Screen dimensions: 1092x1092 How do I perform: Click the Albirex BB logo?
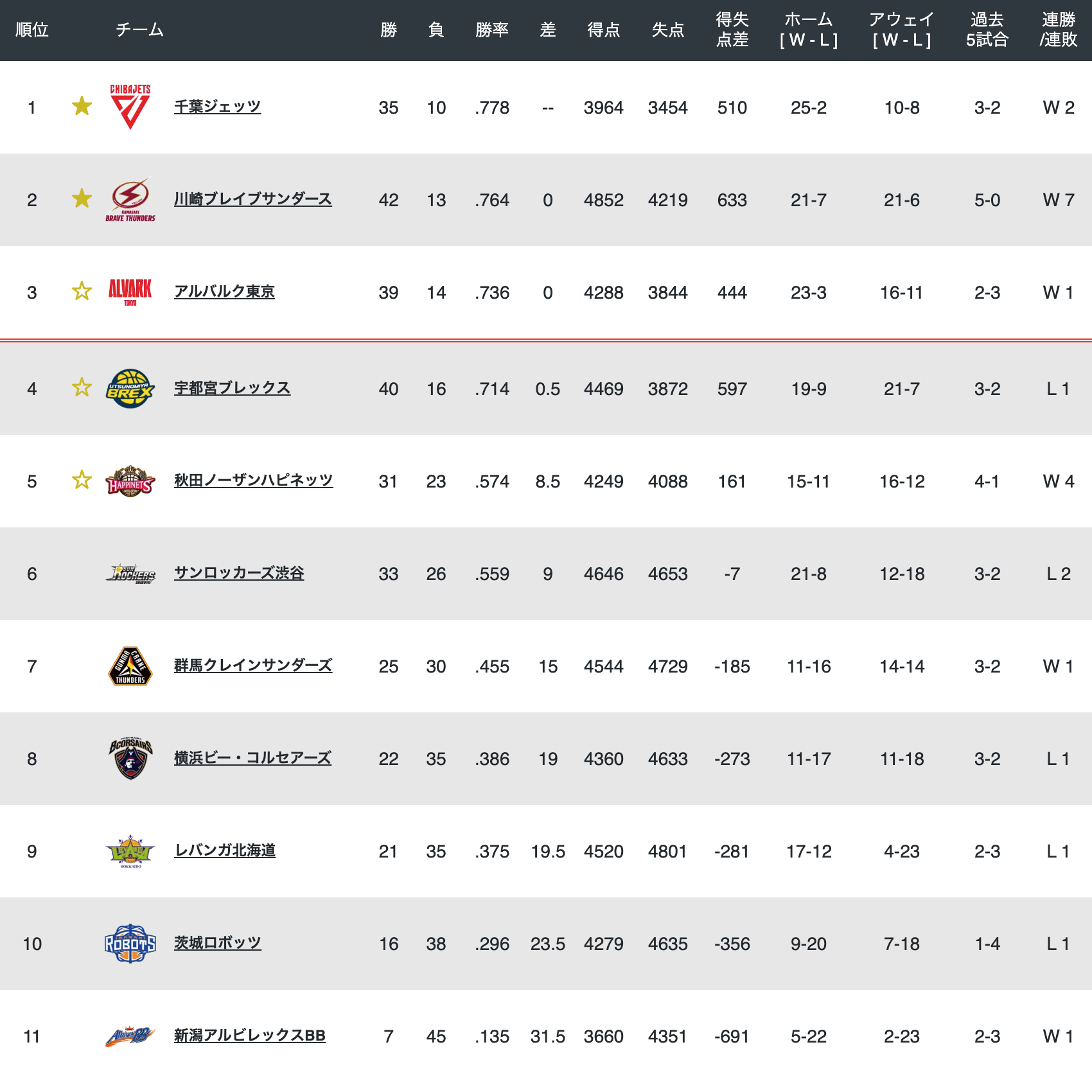click(130, 1035)
